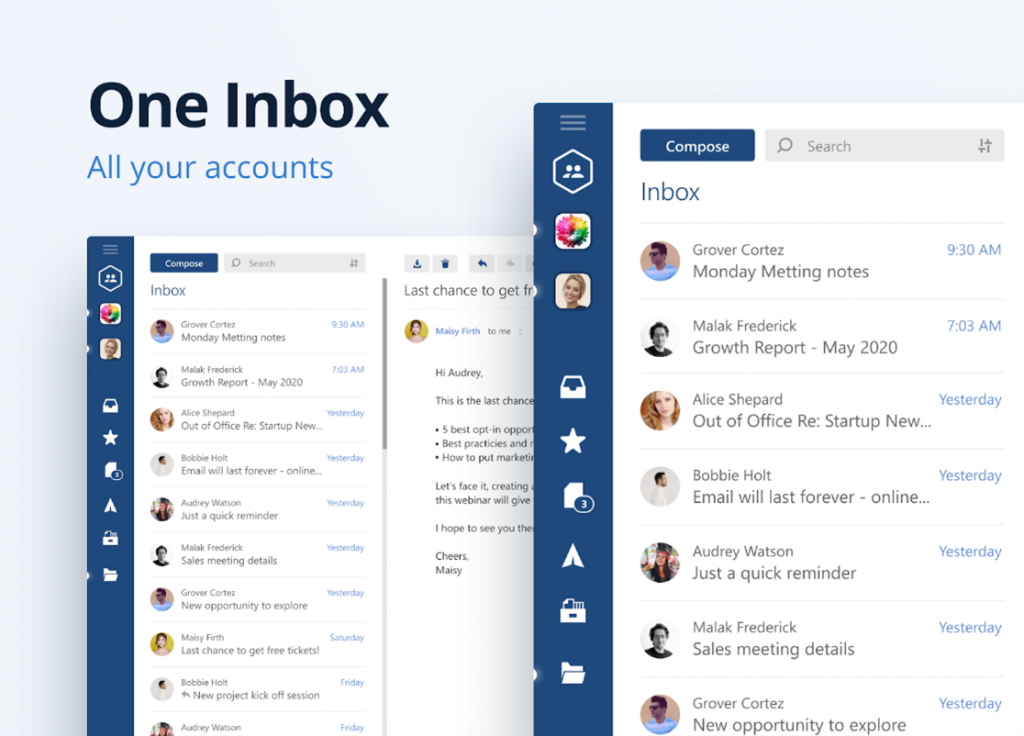Open hamburger menu in the larger right sidebar
The width and height of the screenshot is (1024, 736).
pyautogui.click(x=573, y=123)
